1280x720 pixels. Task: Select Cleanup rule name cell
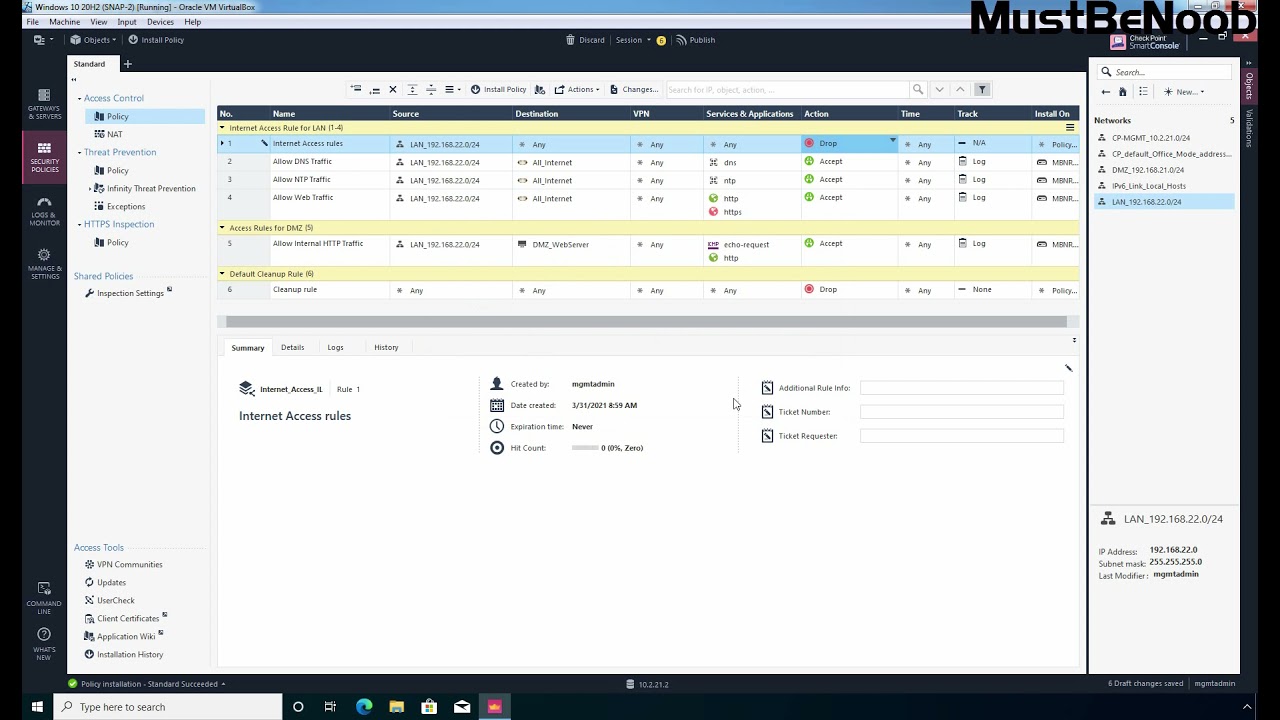[328, 290]
